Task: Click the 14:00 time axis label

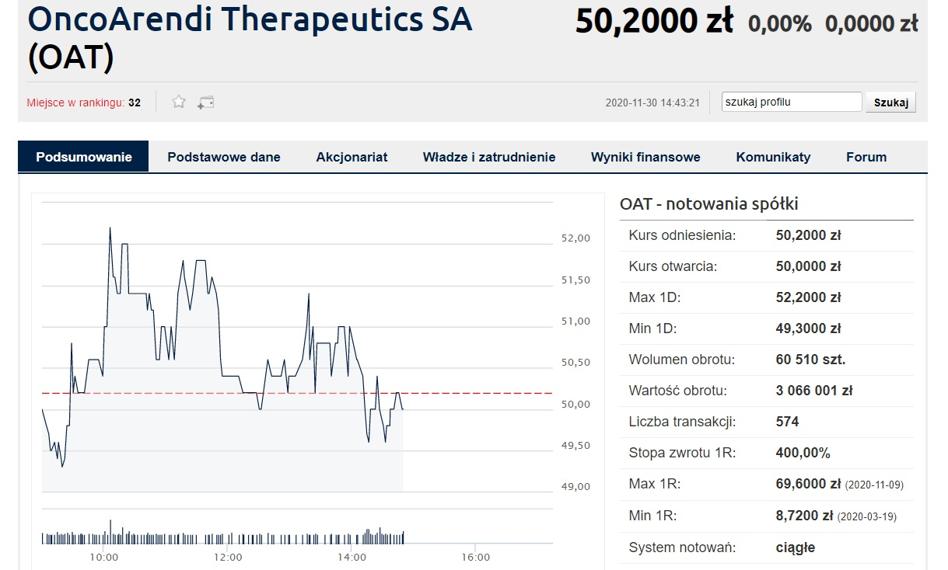Action: (352, 557)
